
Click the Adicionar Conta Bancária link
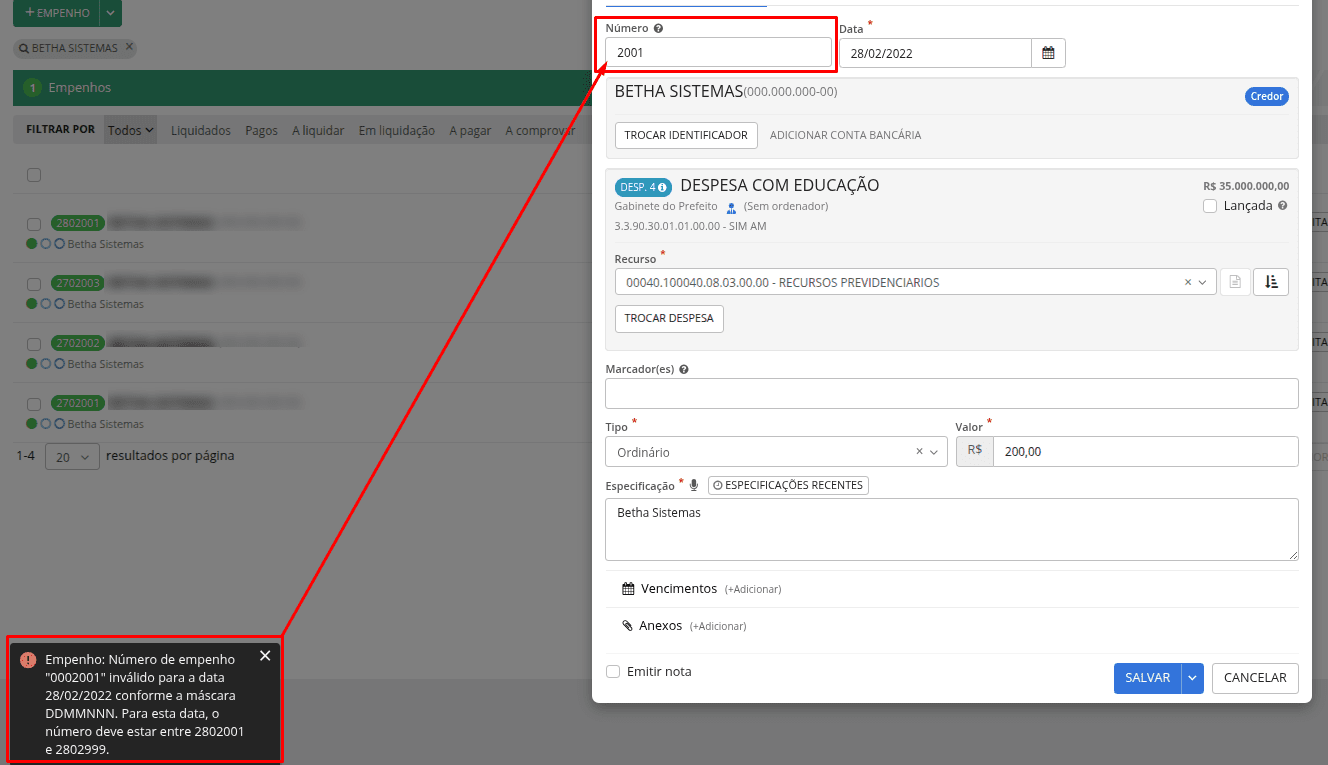click(x=845, y=135)
